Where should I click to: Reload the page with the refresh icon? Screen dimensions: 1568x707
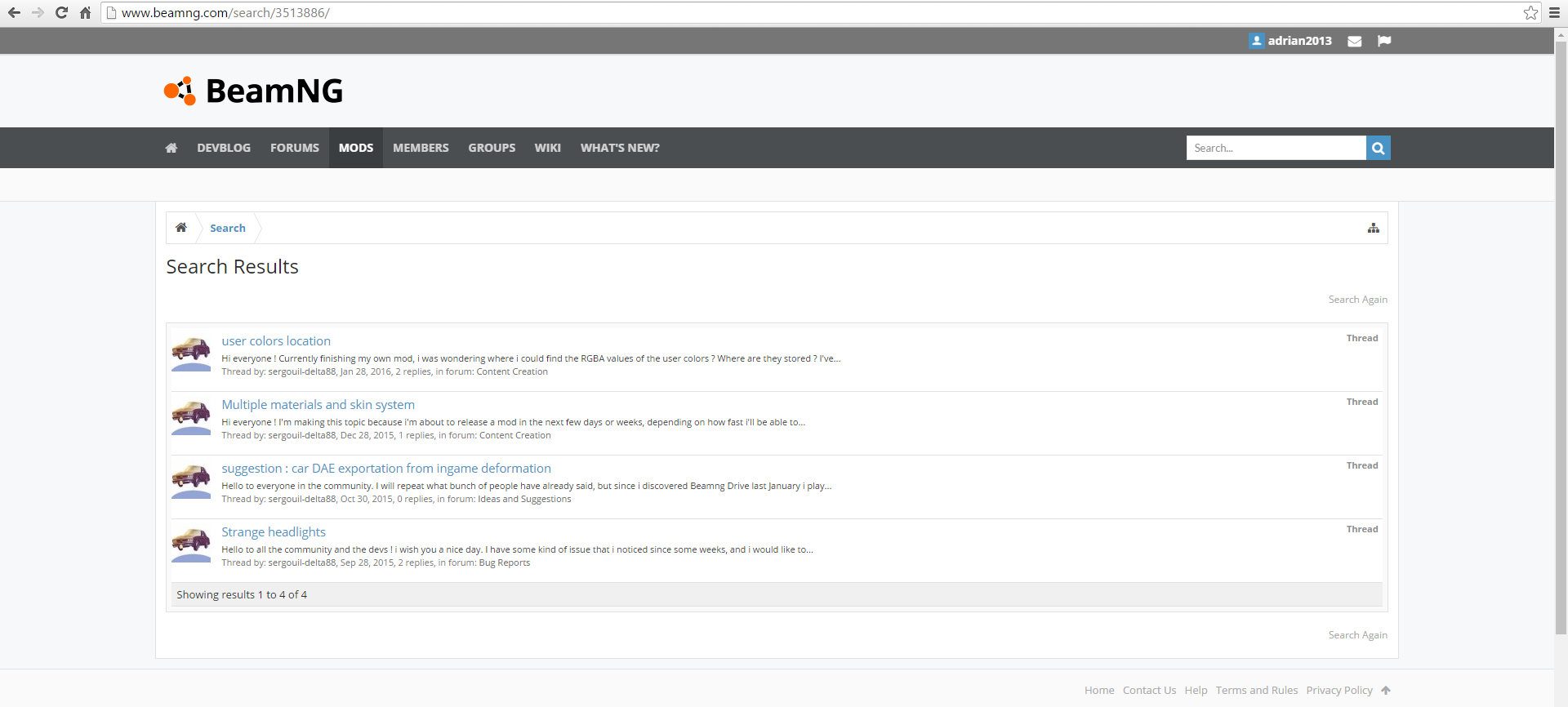coord(61,12)
